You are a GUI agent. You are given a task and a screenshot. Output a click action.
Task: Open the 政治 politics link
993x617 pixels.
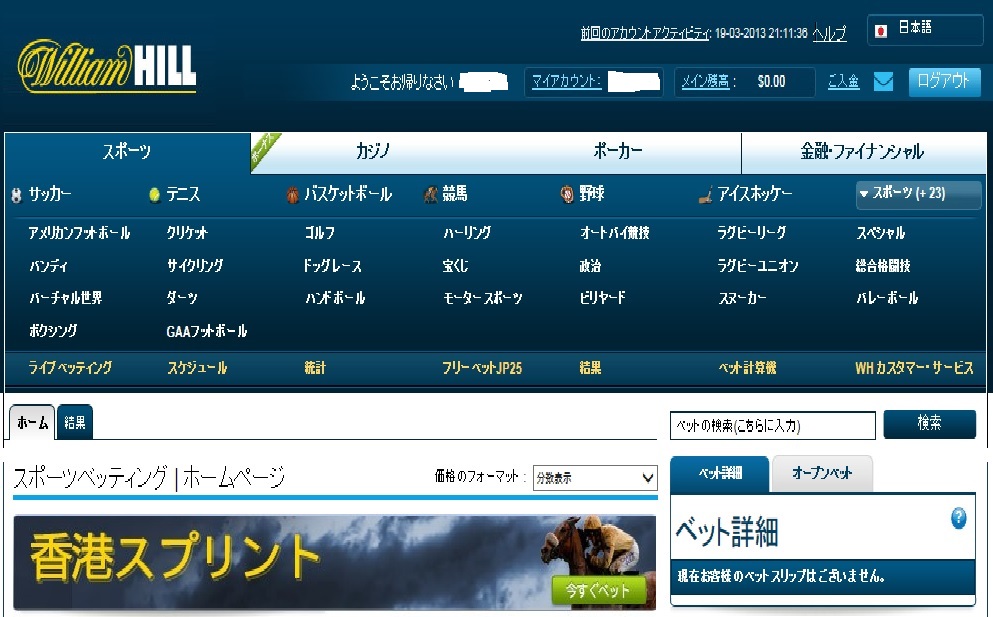pyautogui.click(x=590, y=266)
